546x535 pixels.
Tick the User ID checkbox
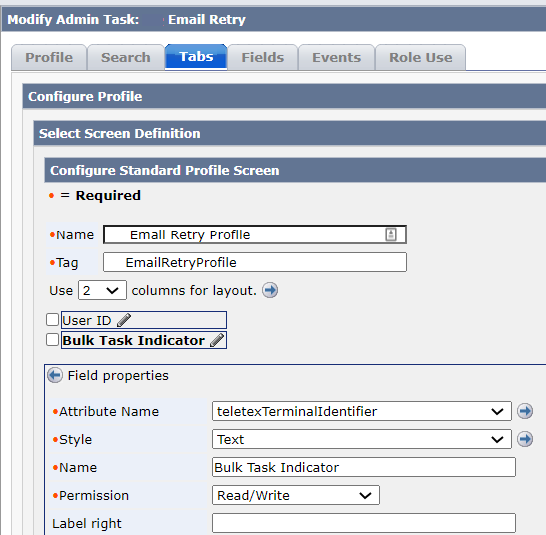click(x=52, y=319)
